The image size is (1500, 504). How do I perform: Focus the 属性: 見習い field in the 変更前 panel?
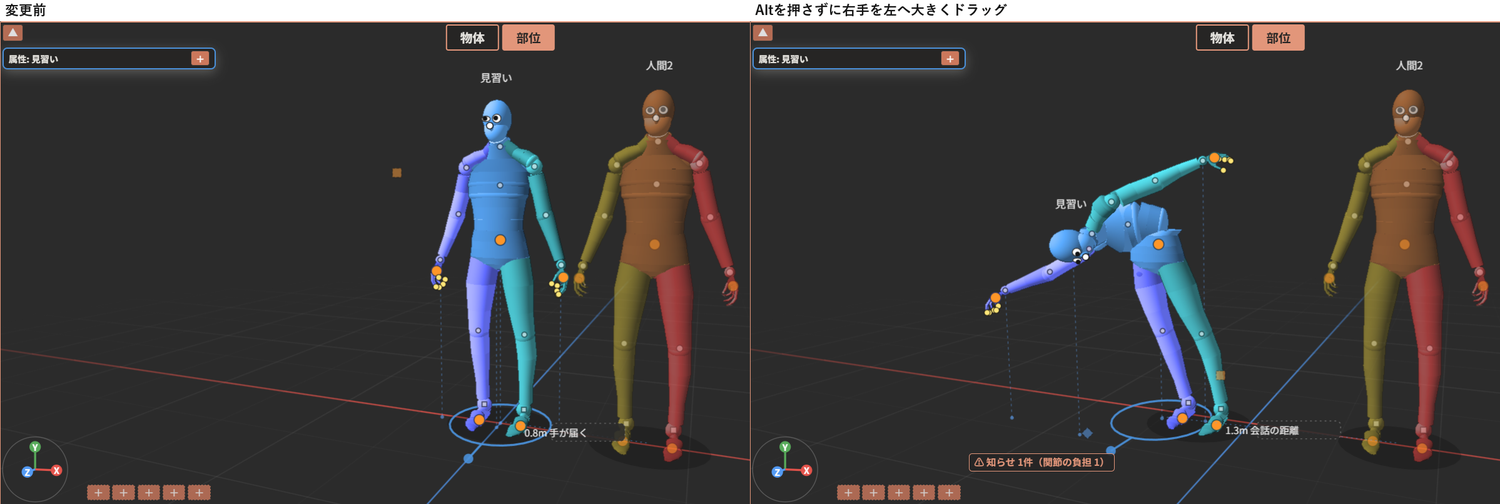point(109,59)
